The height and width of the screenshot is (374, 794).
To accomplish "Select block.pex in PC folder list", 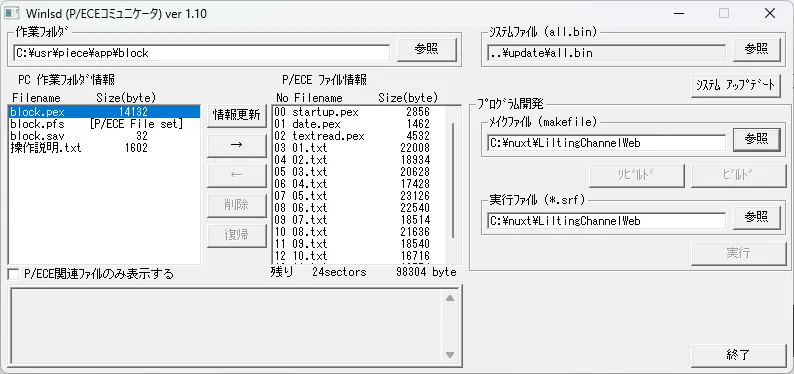I will [104, 112].
